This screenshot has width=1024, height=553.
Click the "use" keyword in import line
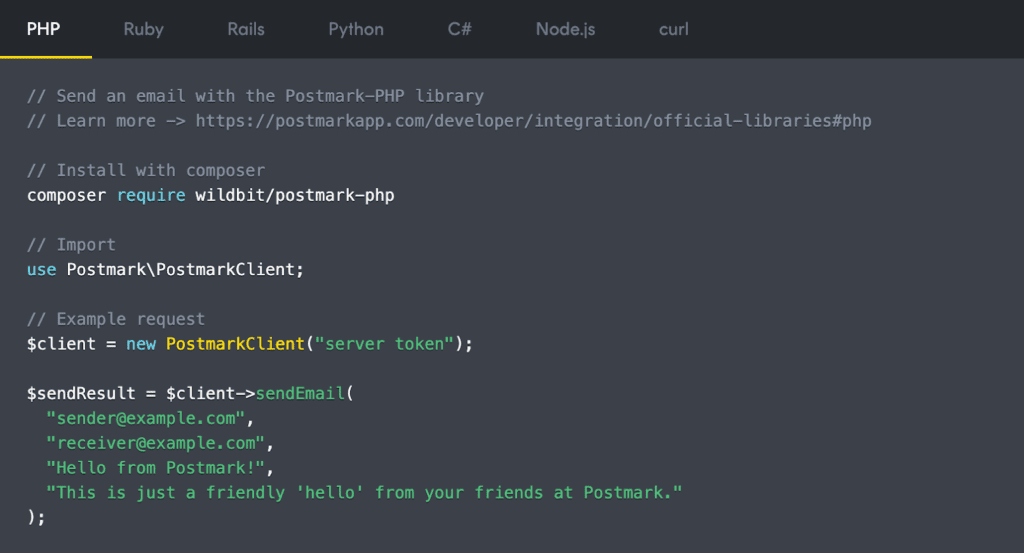[x=41, y=270]
